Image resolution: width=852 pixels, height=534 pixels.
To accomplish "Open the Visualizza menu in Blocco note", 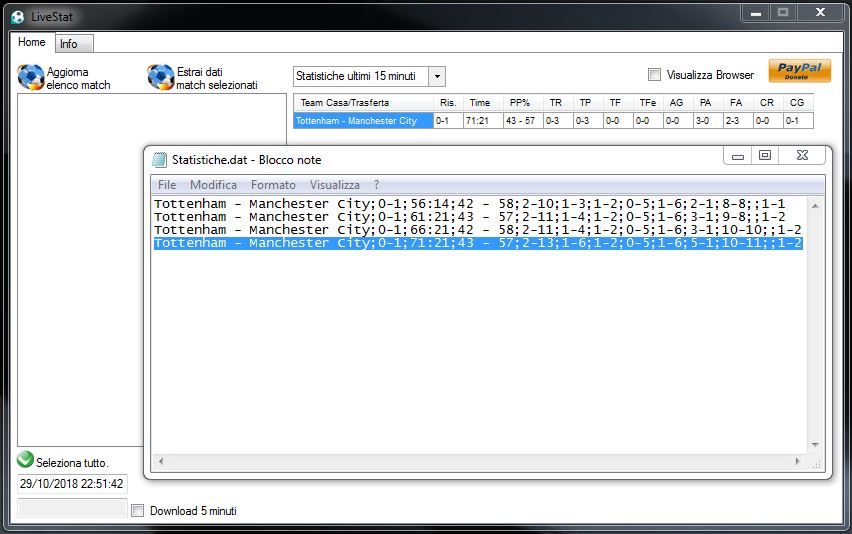I will (x=335, y=185).
